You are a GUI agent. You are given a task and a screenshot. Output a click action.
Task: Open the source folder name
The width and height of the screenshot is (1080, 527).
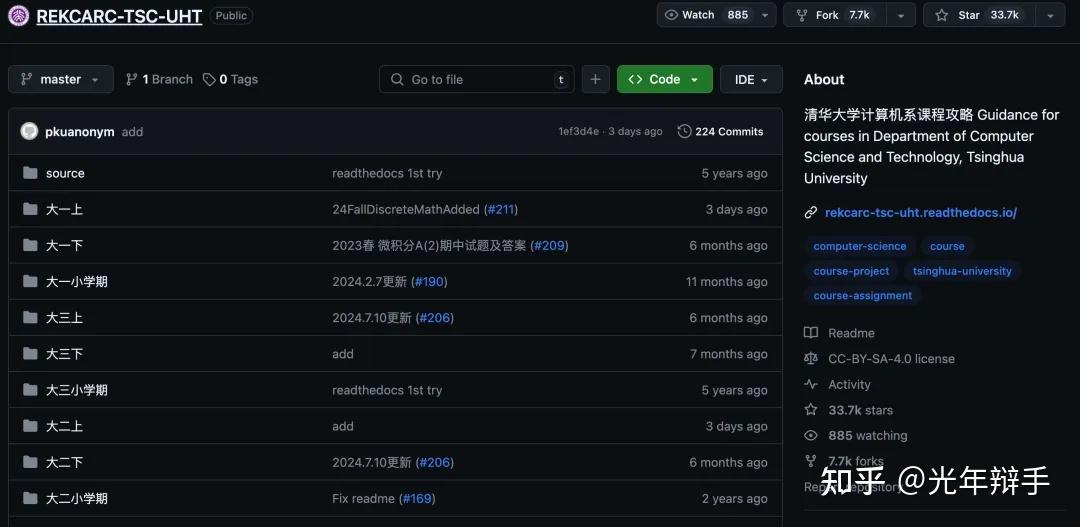coord(65,174)
